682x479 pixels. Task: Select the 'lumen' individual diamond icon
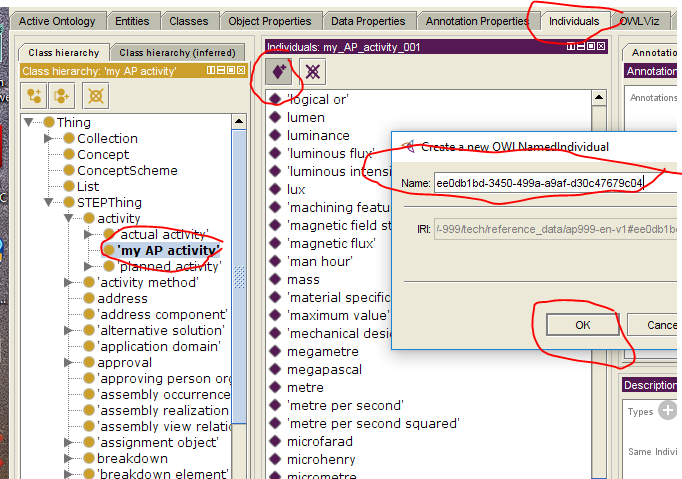pos(275,117)
